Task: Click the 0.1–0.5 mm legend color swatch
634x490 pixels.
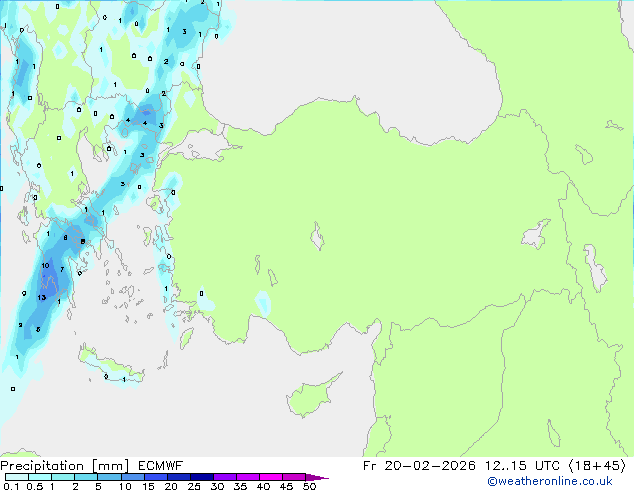Action: coord(17,477)
